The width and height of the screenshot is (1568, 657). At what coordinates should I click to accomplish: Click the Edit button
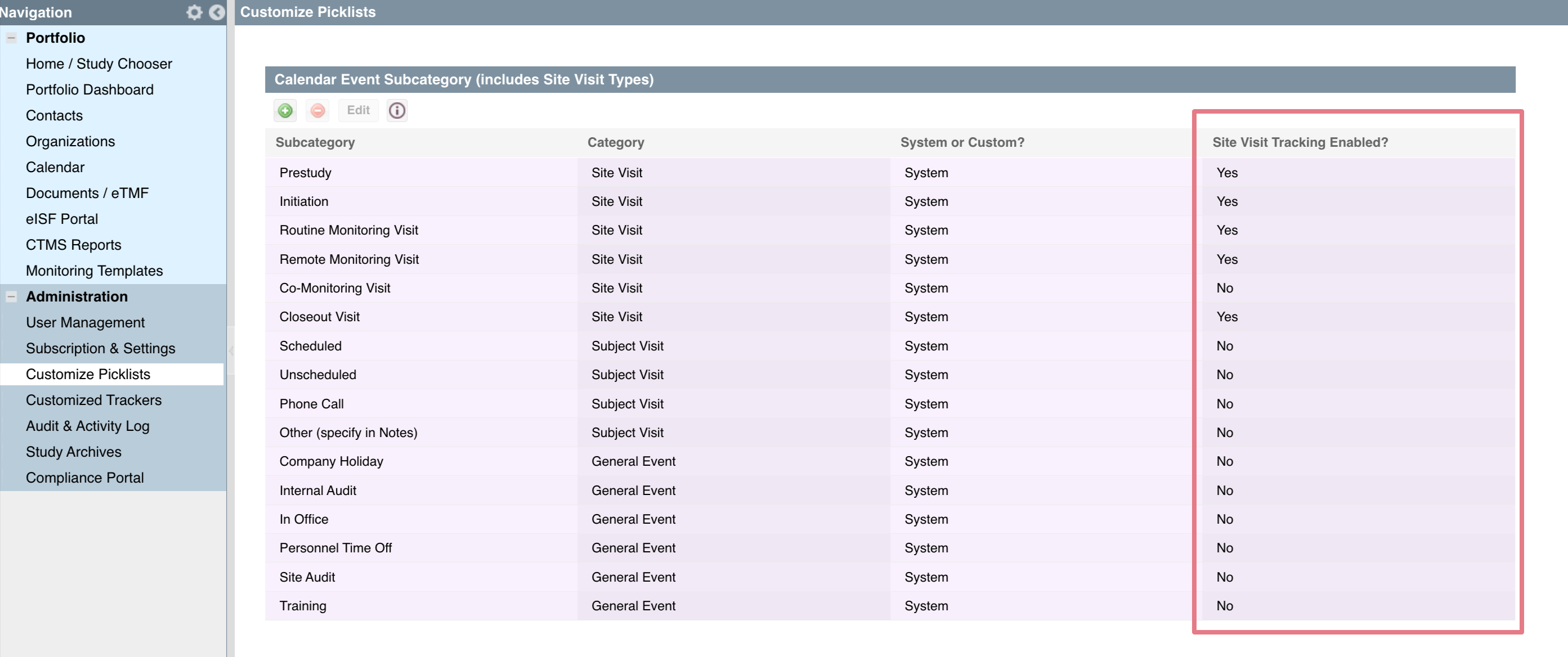358,110
